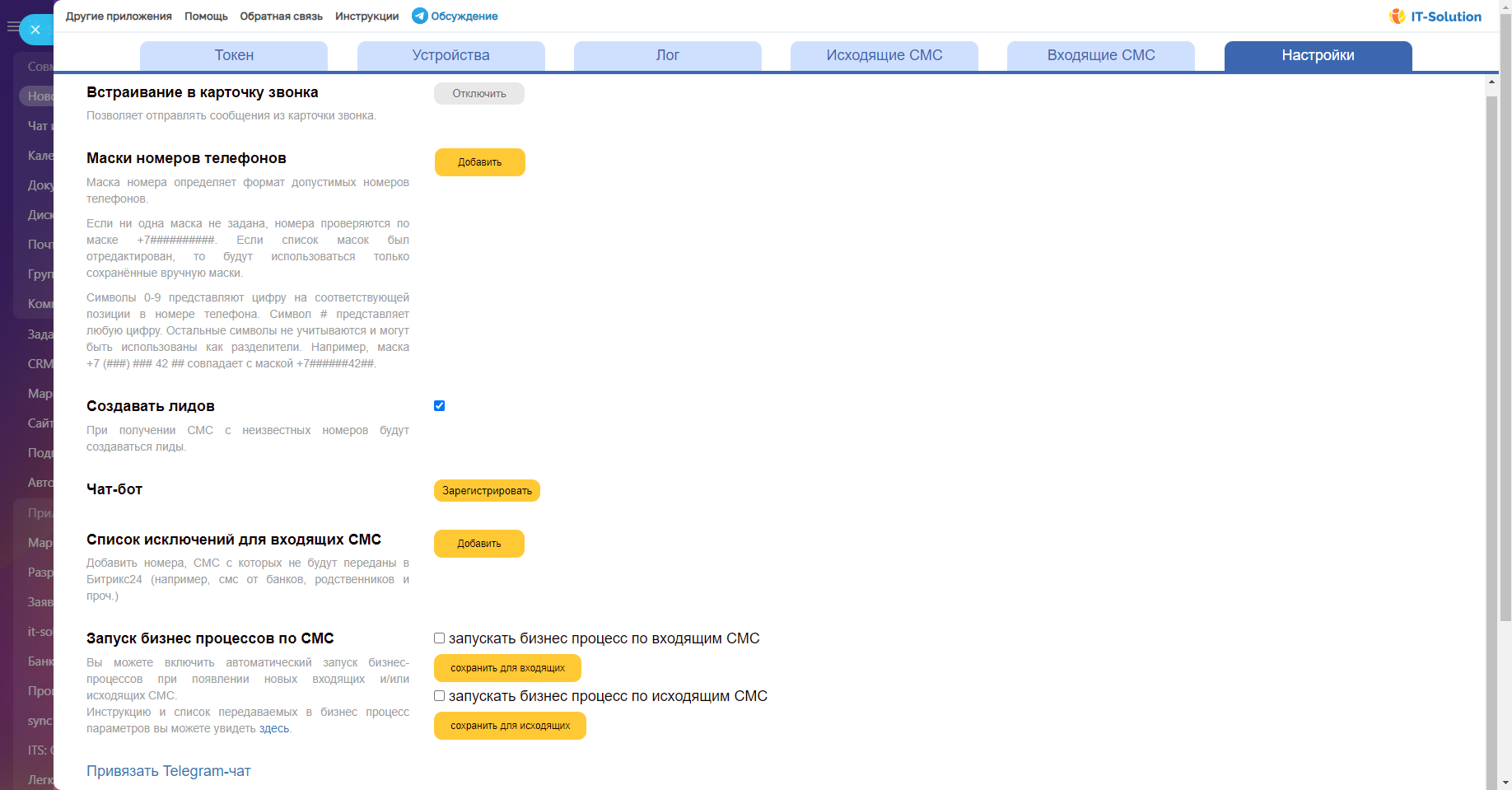Screen dimensions: 1512x790
Task: Open the Привязать Telegram-чат link
Action: tap(168, 771)
